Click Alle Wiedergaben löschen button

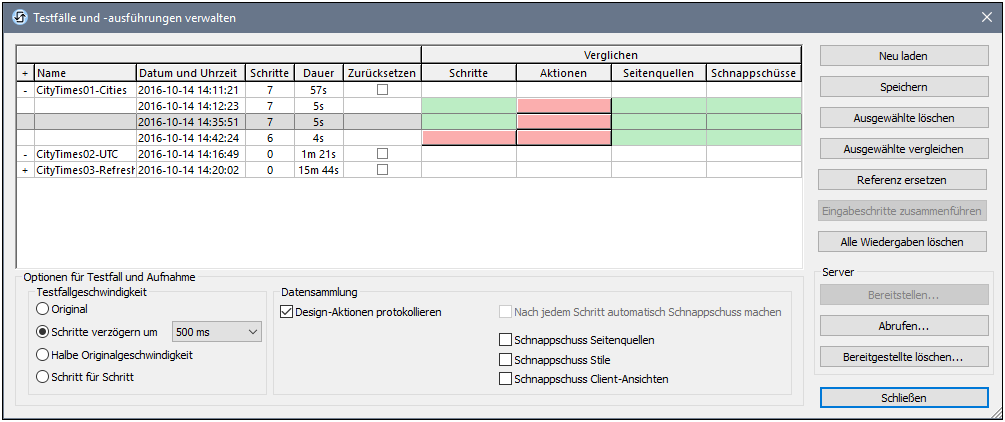(902, 242)
